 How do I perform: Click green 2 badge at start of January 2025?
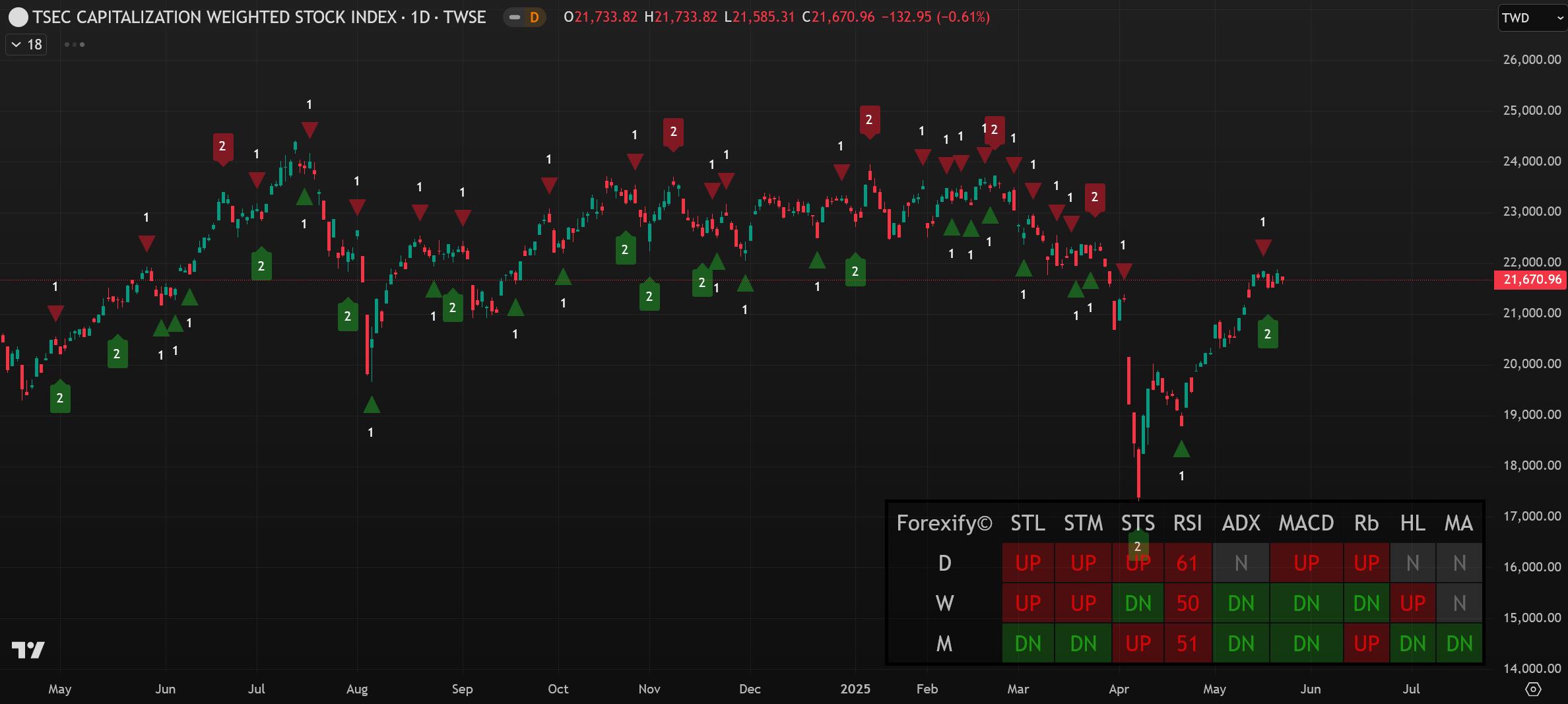855,270
